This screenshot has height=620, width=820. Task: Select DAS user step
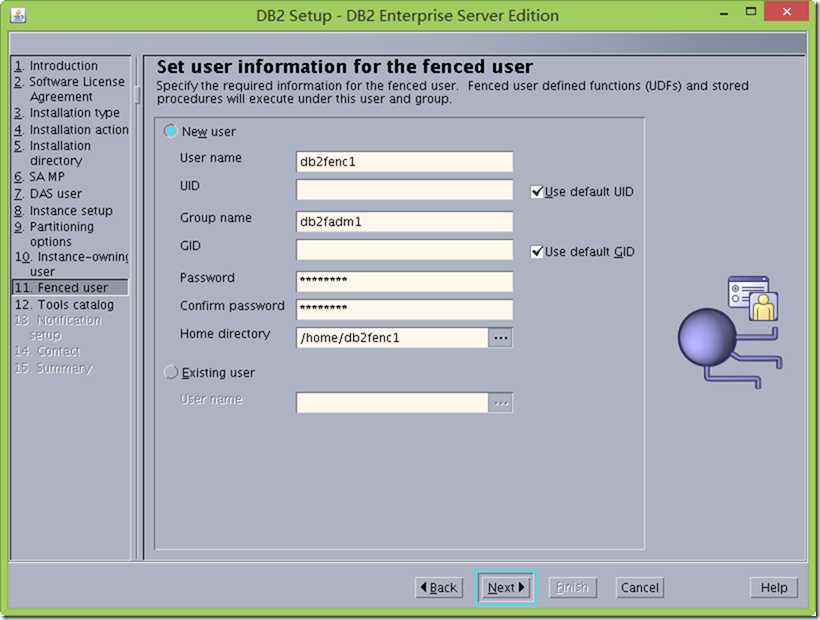click(x=48, y=194)
